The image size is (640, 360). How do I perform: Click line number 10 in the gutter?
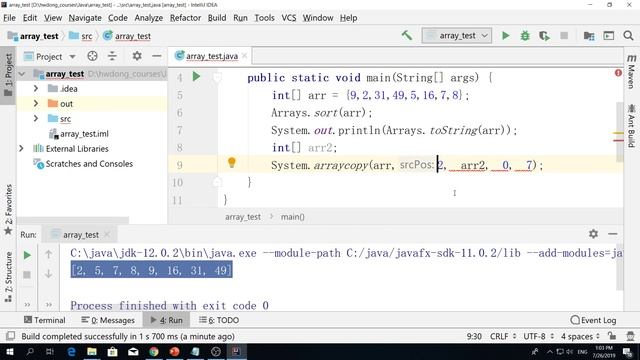(x=177, y=182)
